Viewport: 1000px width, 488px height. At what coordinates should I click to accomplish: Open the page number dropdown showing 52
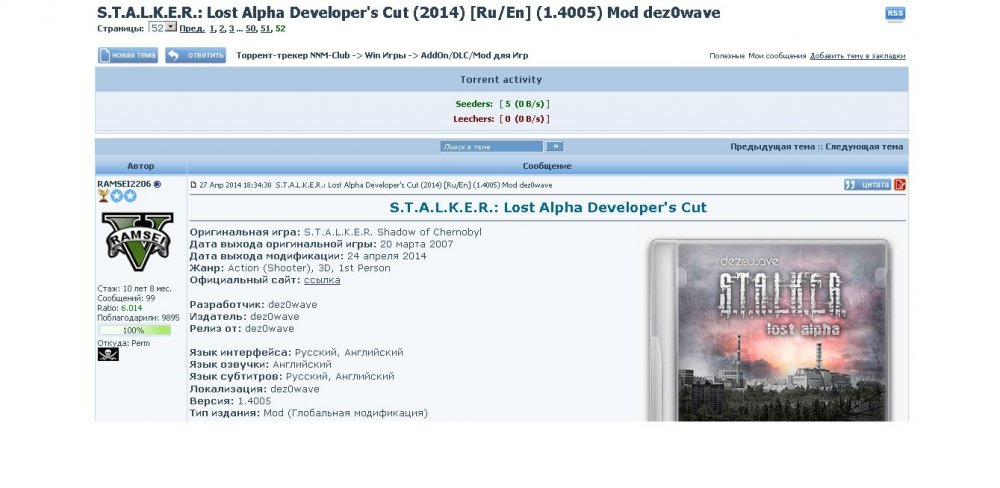pos(162,27)
